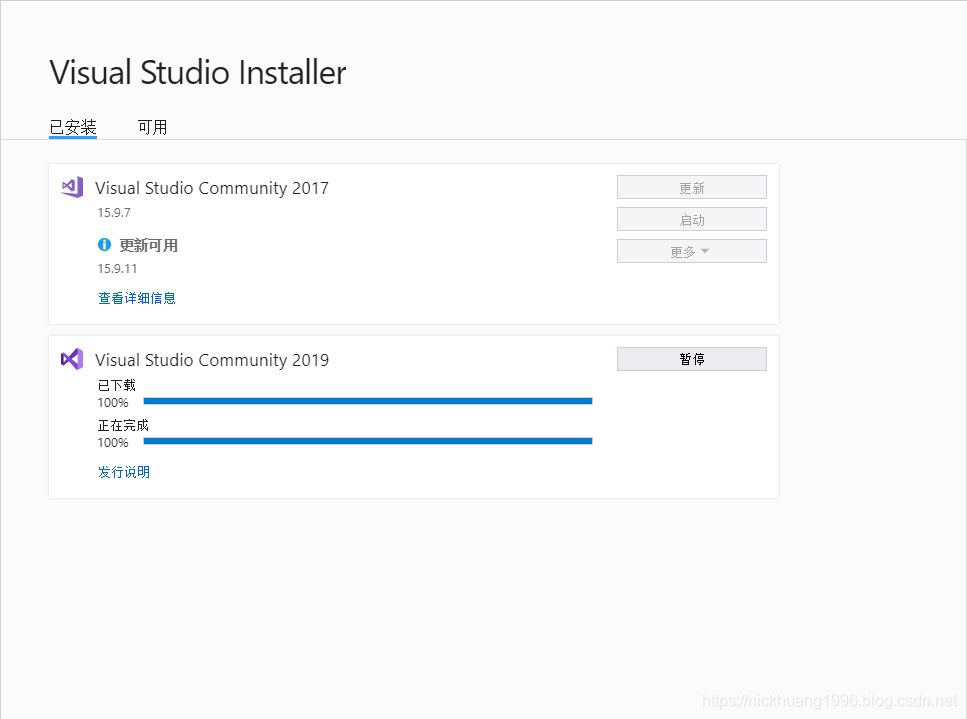
Task: Launch Visual Studio 2017 with the 启动 button
Action: pyautogui.click(x=691, y=220)
